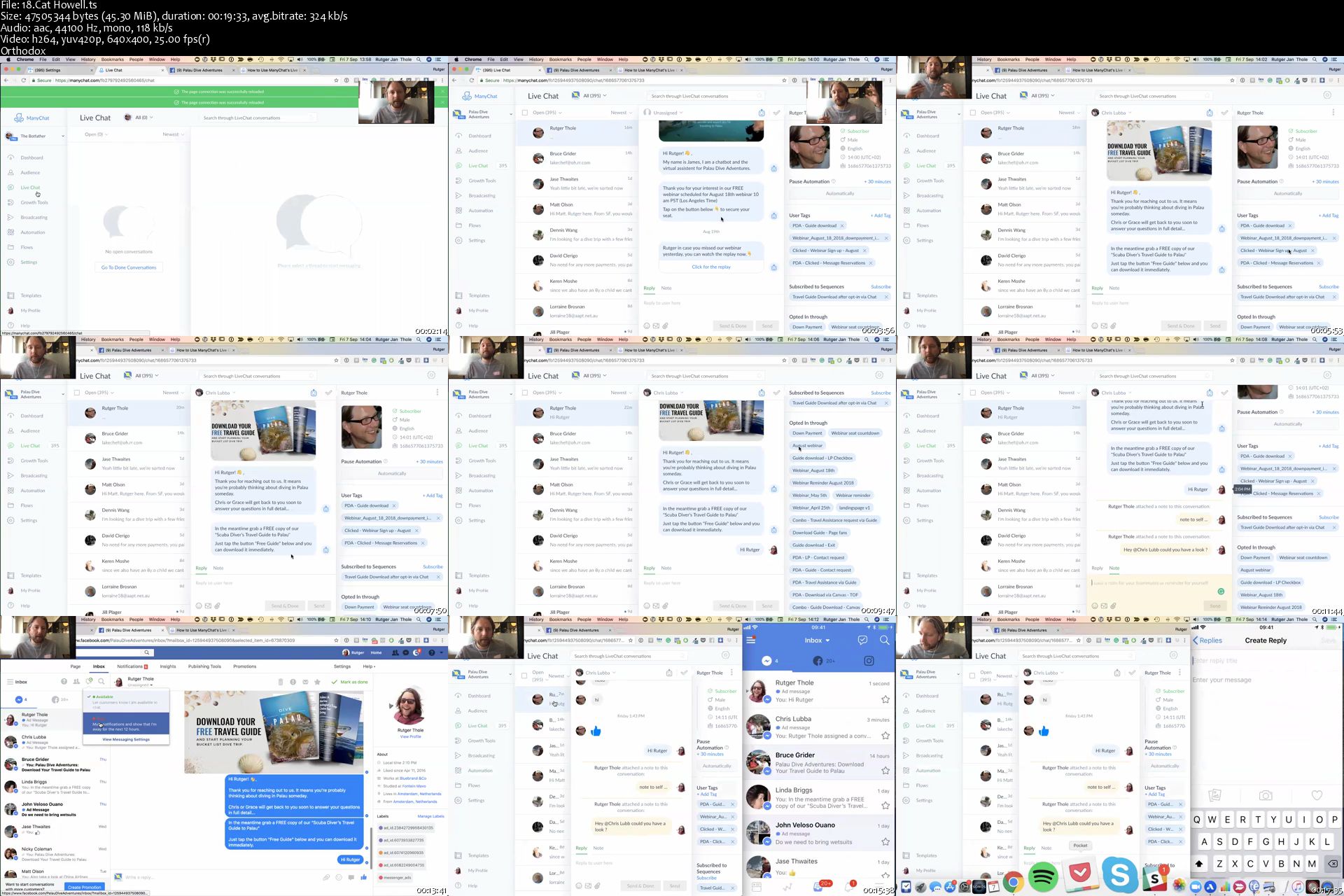Click the star icon in Facebook conversation header

pyautogui.click(x=317, y=682)
